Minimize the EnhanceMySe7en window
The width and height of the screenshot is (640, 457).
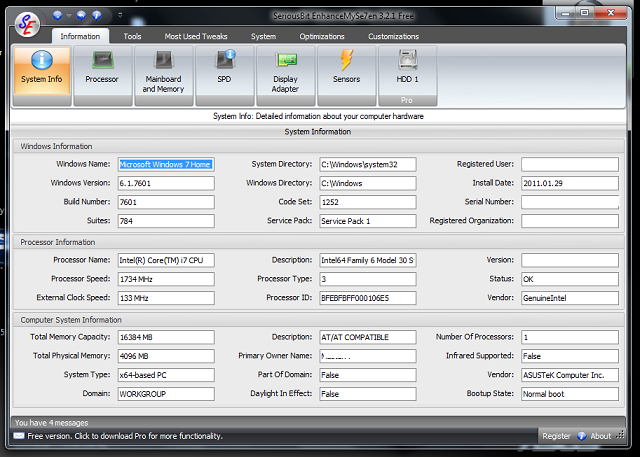565,13
